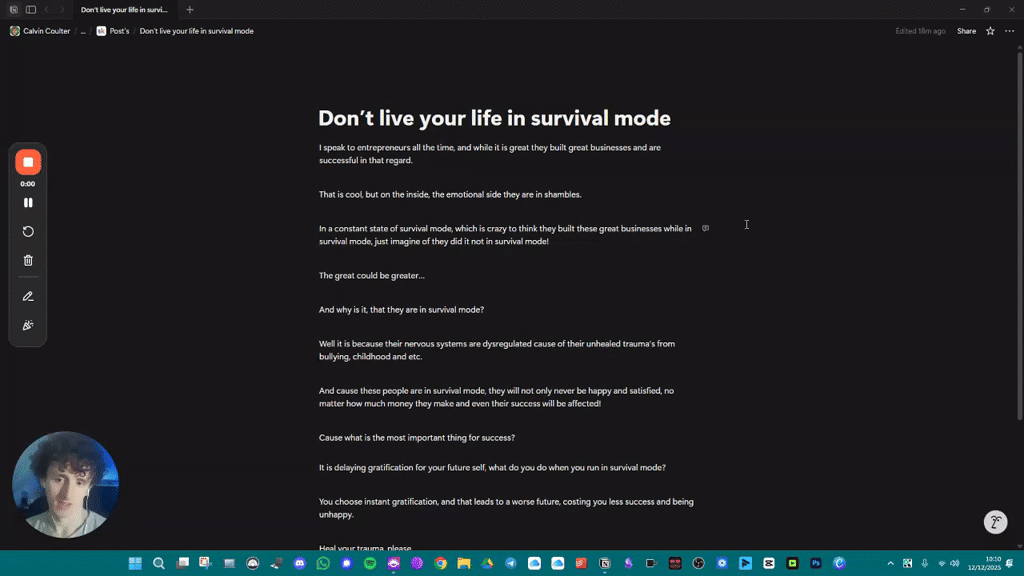
Task: Open the confetti effects tool in the recorder
Action: (28, 324)
